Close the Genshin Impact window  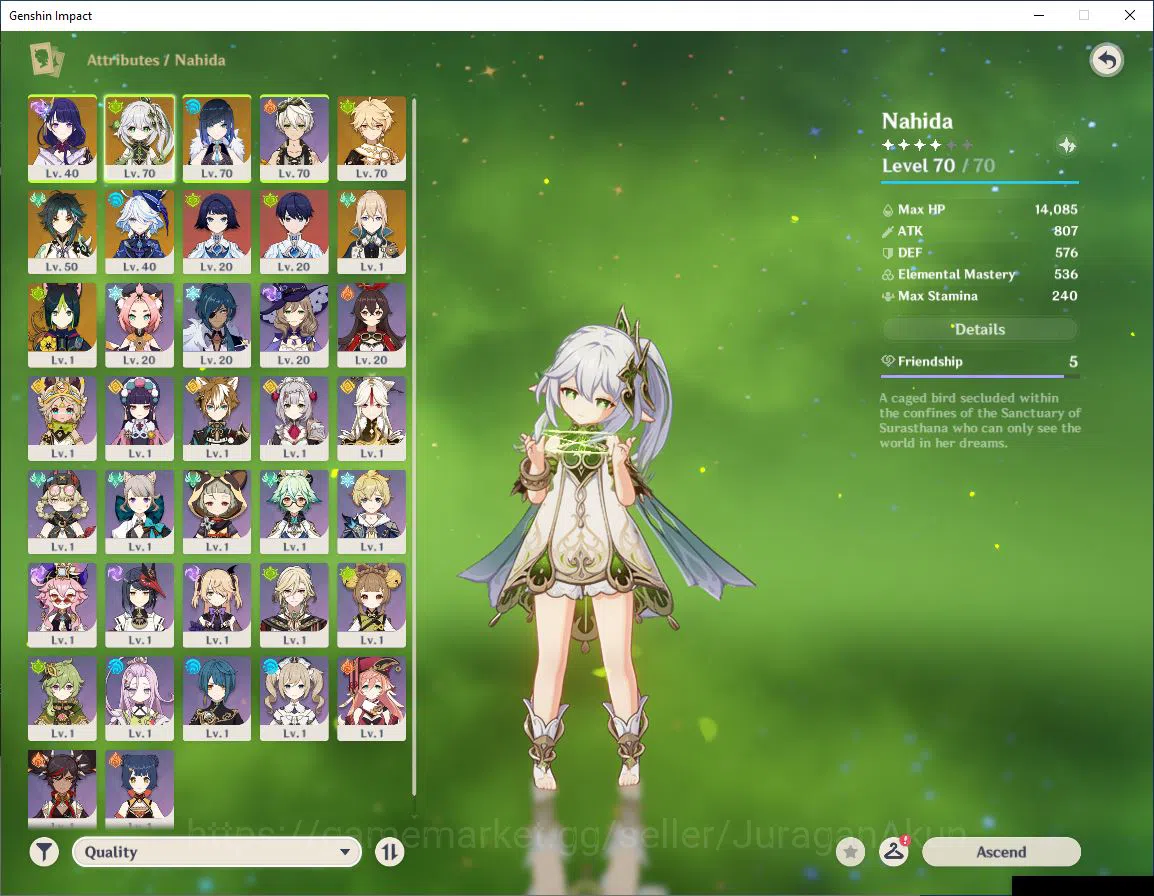(1130, 15)
